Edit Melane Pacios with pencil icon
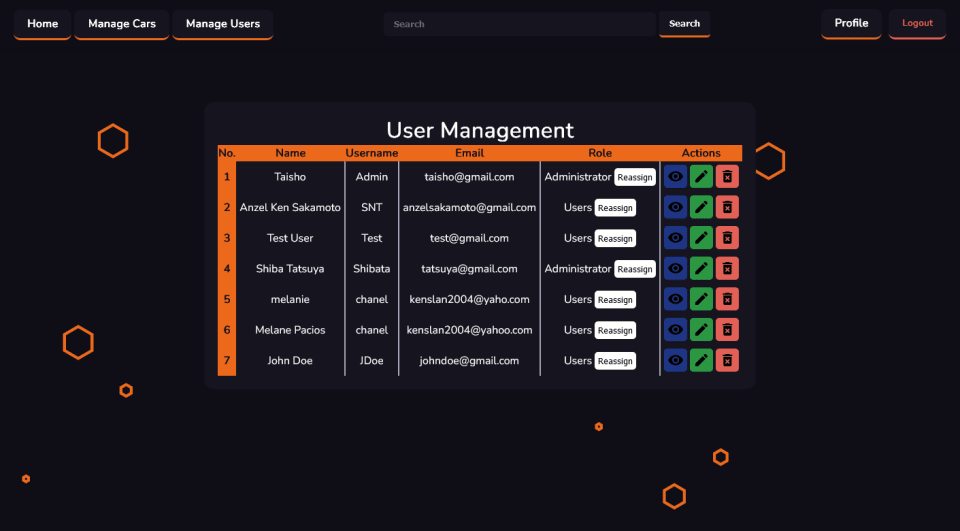The width and height of the screenshot is (960, 531). click(x=701, y=330)
